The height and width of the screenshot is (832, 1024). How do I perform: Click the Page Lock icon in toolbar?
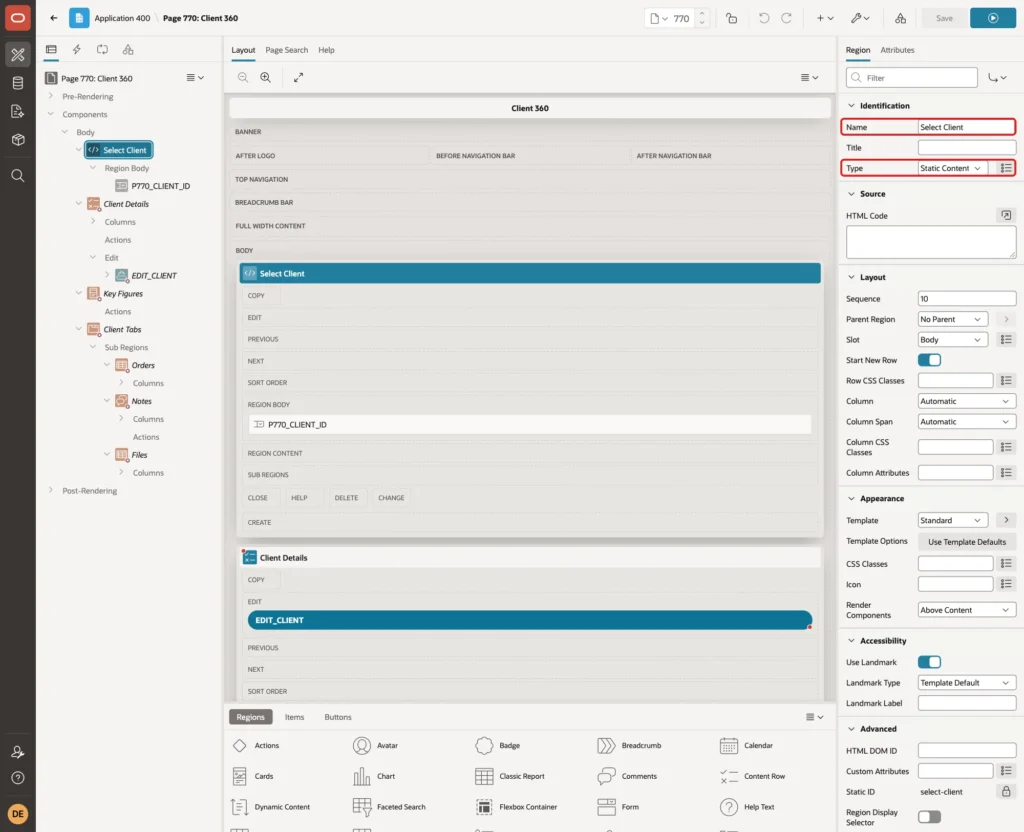point(731,18)
